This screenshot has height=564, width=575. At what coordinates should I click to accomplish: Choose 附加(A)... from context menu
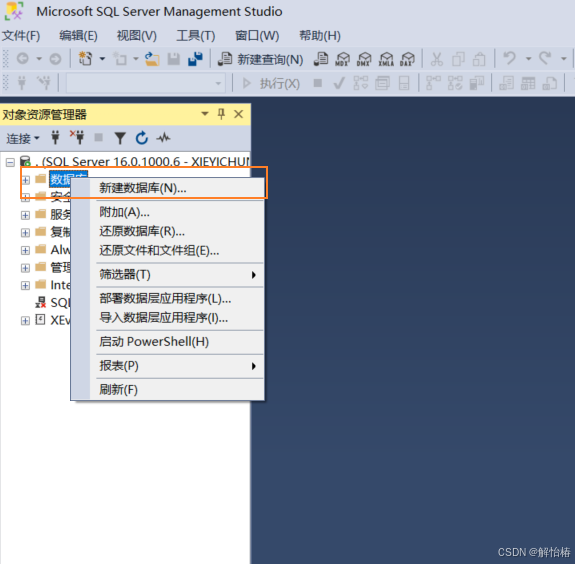(168, 212)
